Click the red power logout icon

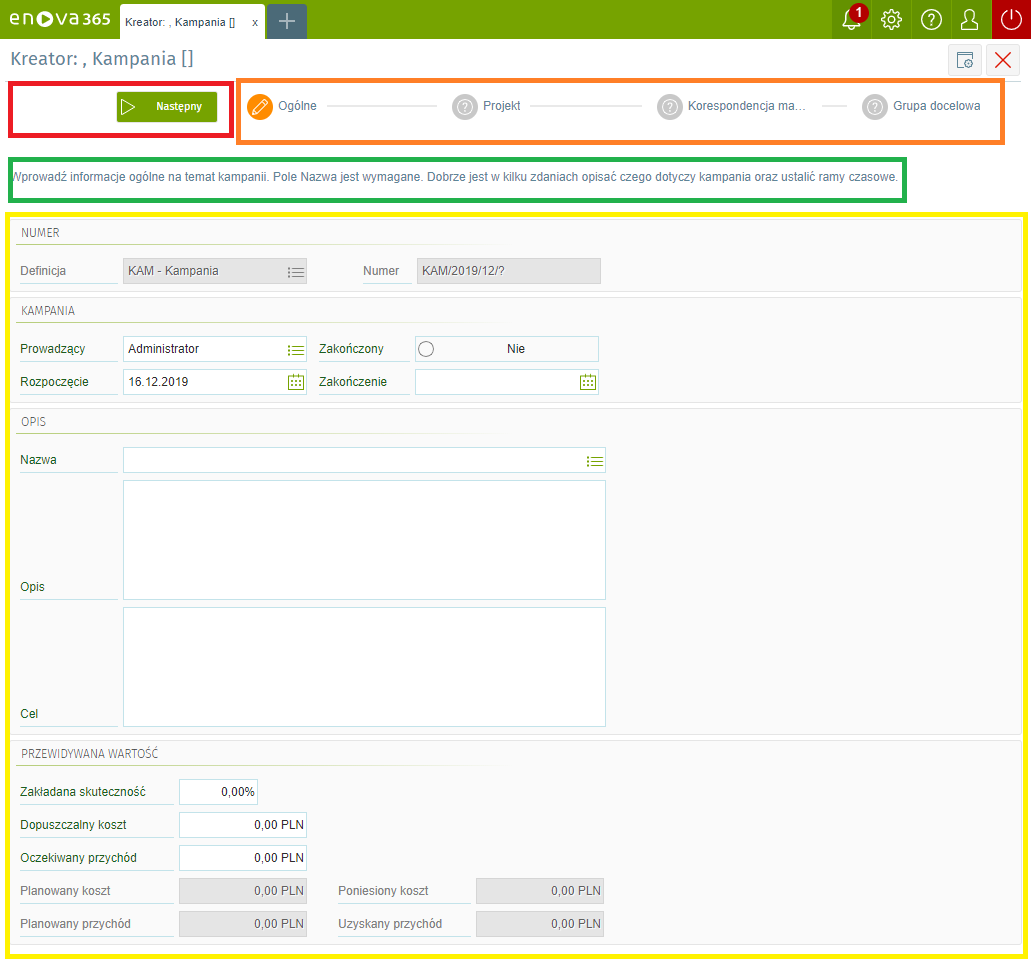click(1010, 20)
